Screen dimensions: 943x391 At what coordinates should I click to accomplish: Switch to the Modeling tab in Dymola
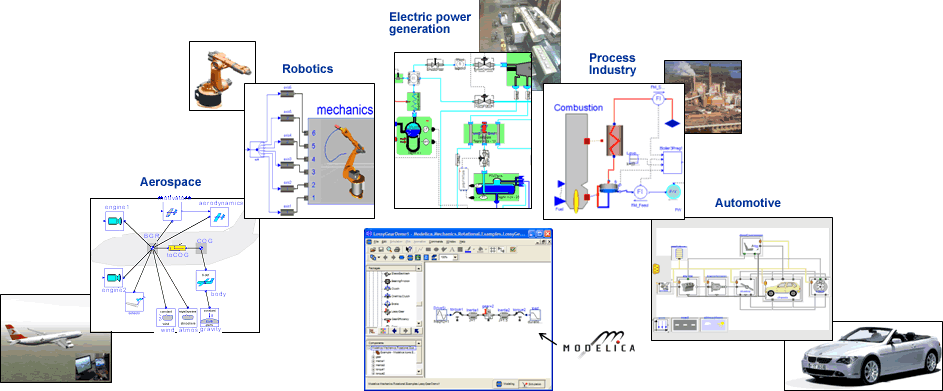point(506,384)
